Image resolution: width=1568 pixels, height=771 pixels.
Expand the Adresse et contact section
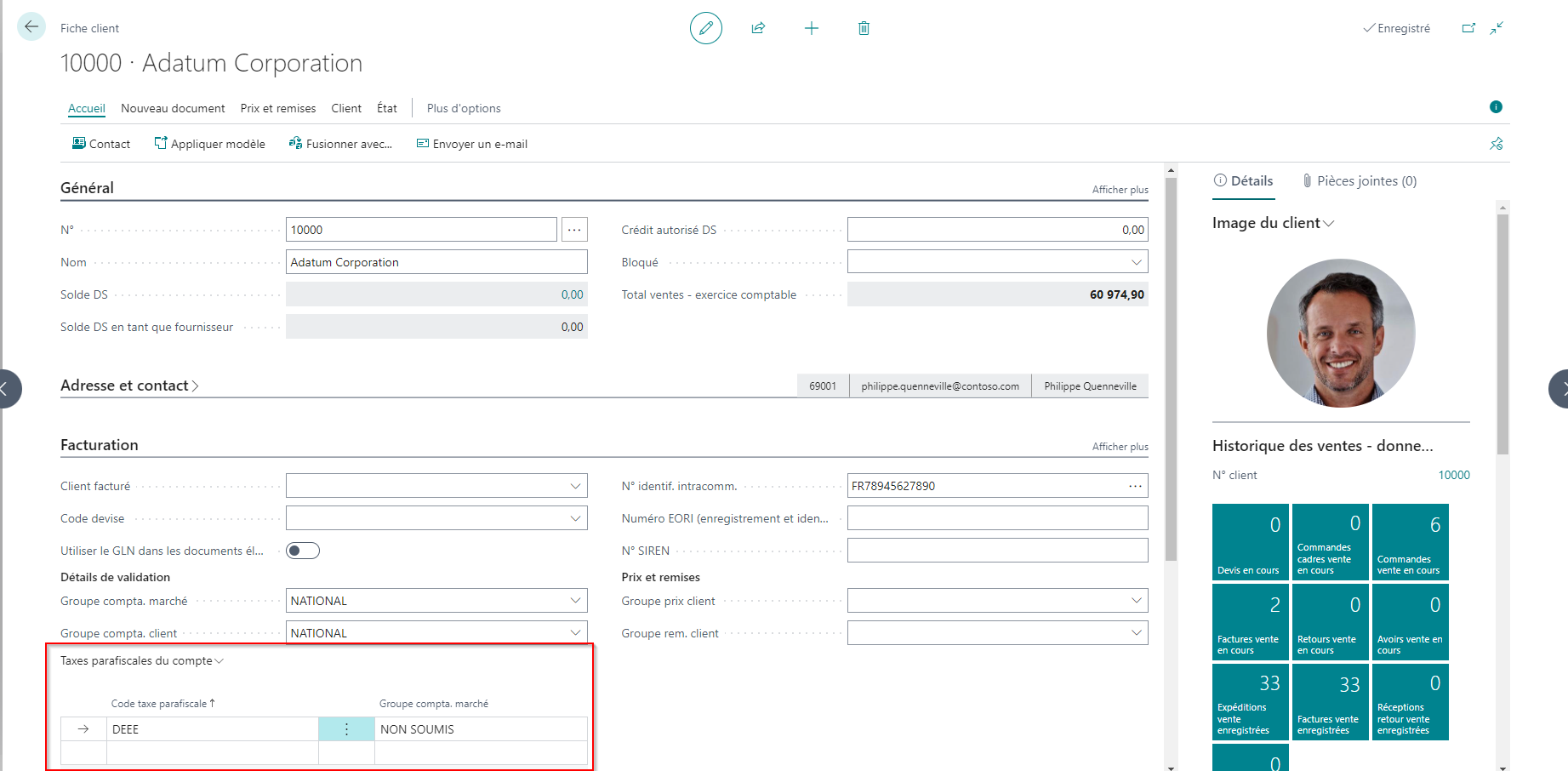(x=129, y=385)
